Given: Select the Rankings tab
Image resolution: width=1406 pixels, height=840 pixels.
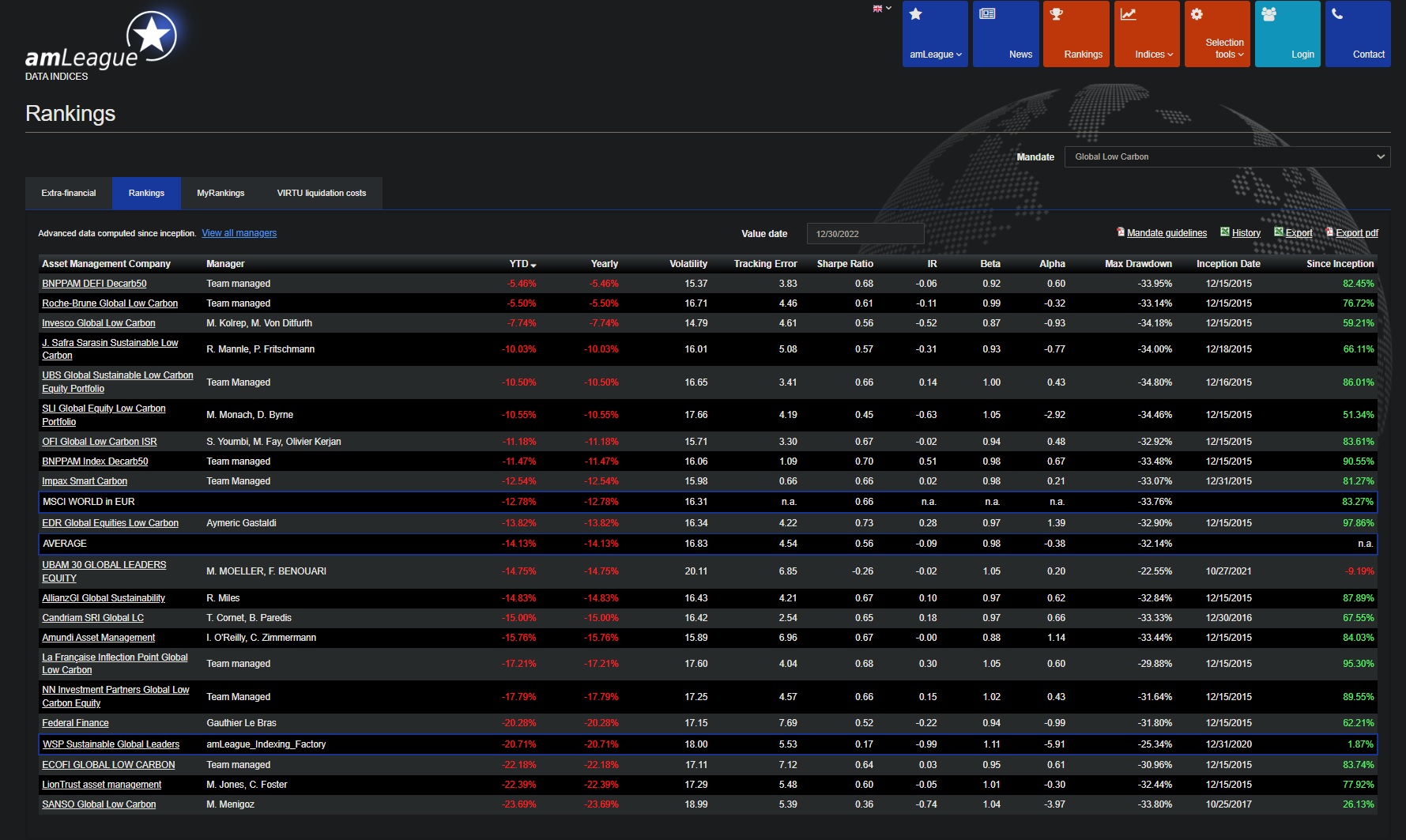Looking at the screenshot, I should point(146,193).
